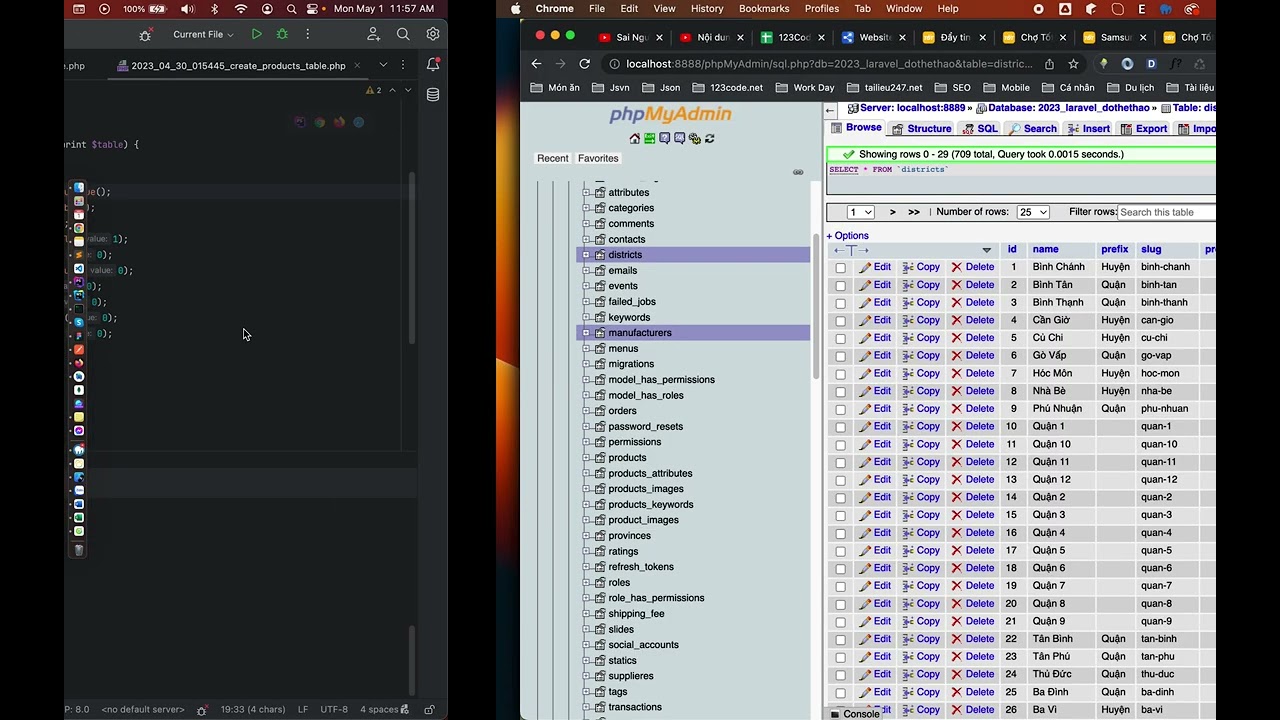Image resolution: width=1280 pixels, height=720 pixels.
Task: Expand the manufacturers table tree node
Action: click(x=586, y=333)
